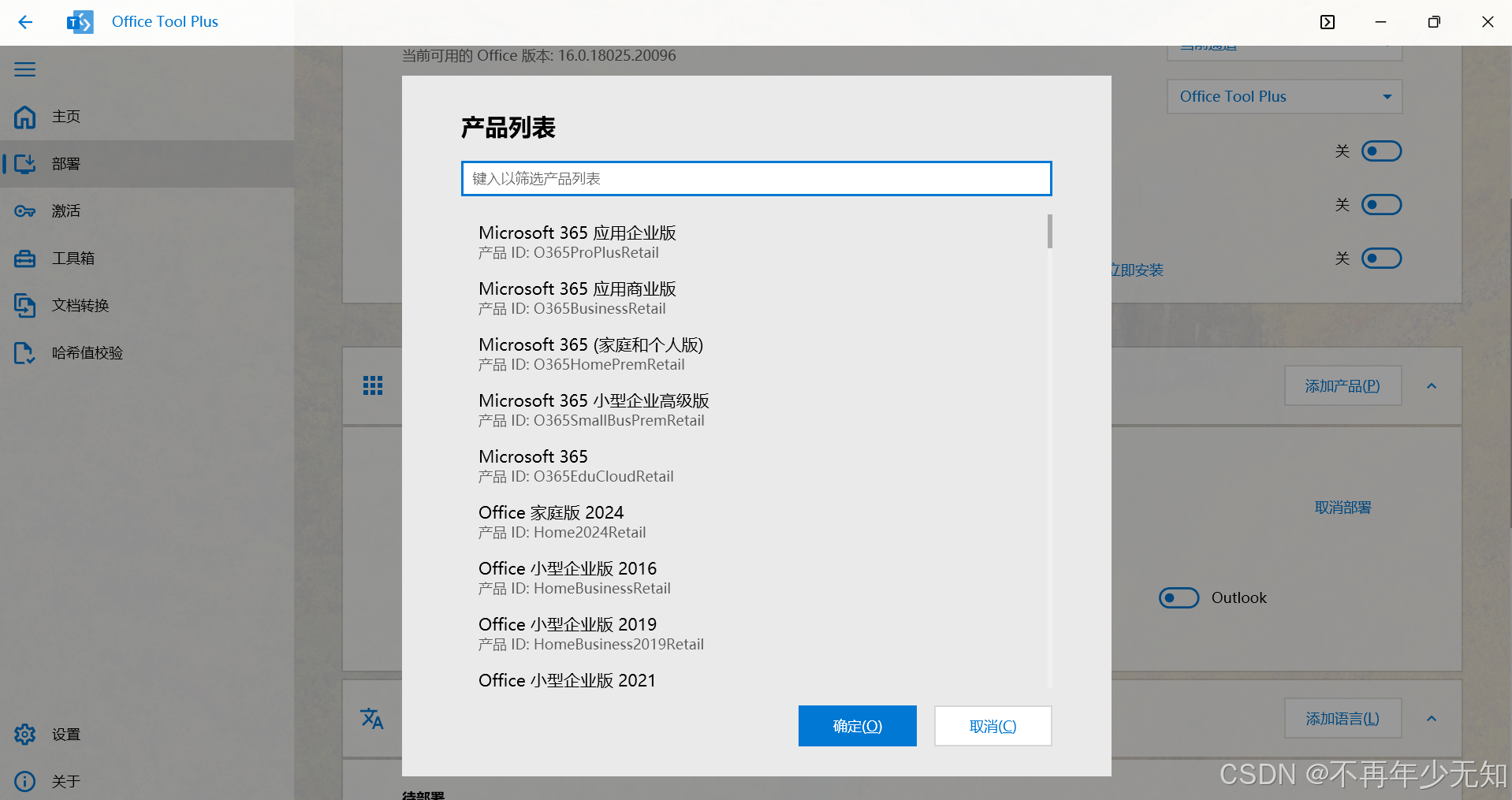The image size is (1512, 800).
Task: Click the Office Tool Plus logo icon
Action: (x=80, y=22)
